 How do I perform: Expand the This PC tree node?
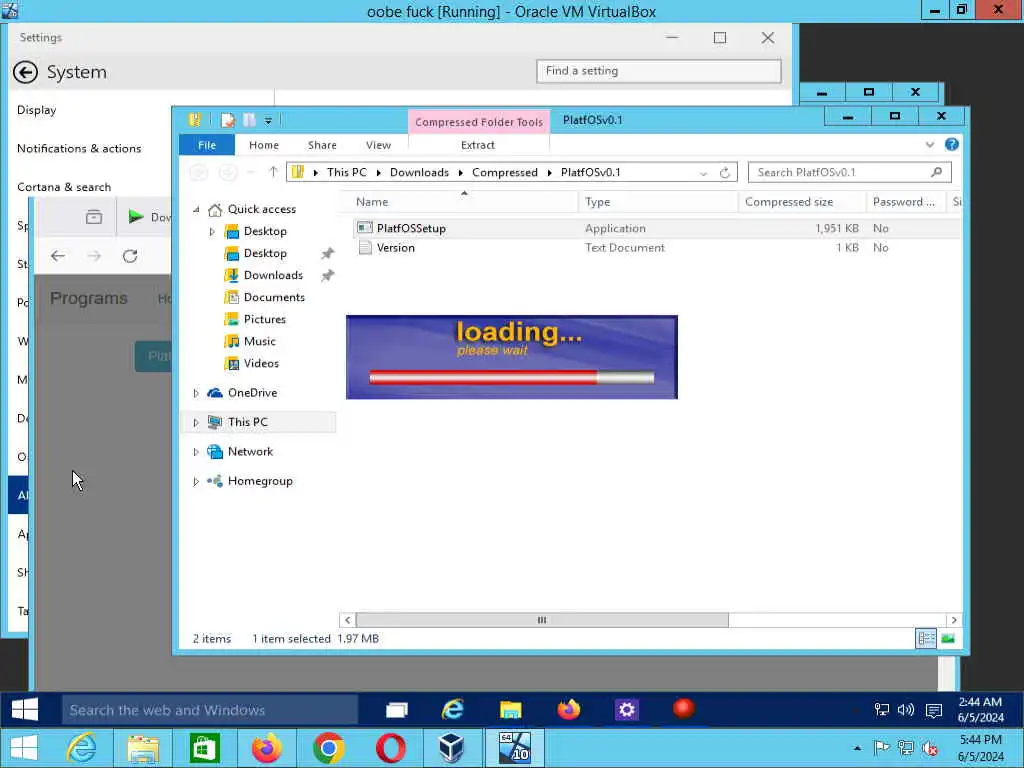click(x=196, y=423)
